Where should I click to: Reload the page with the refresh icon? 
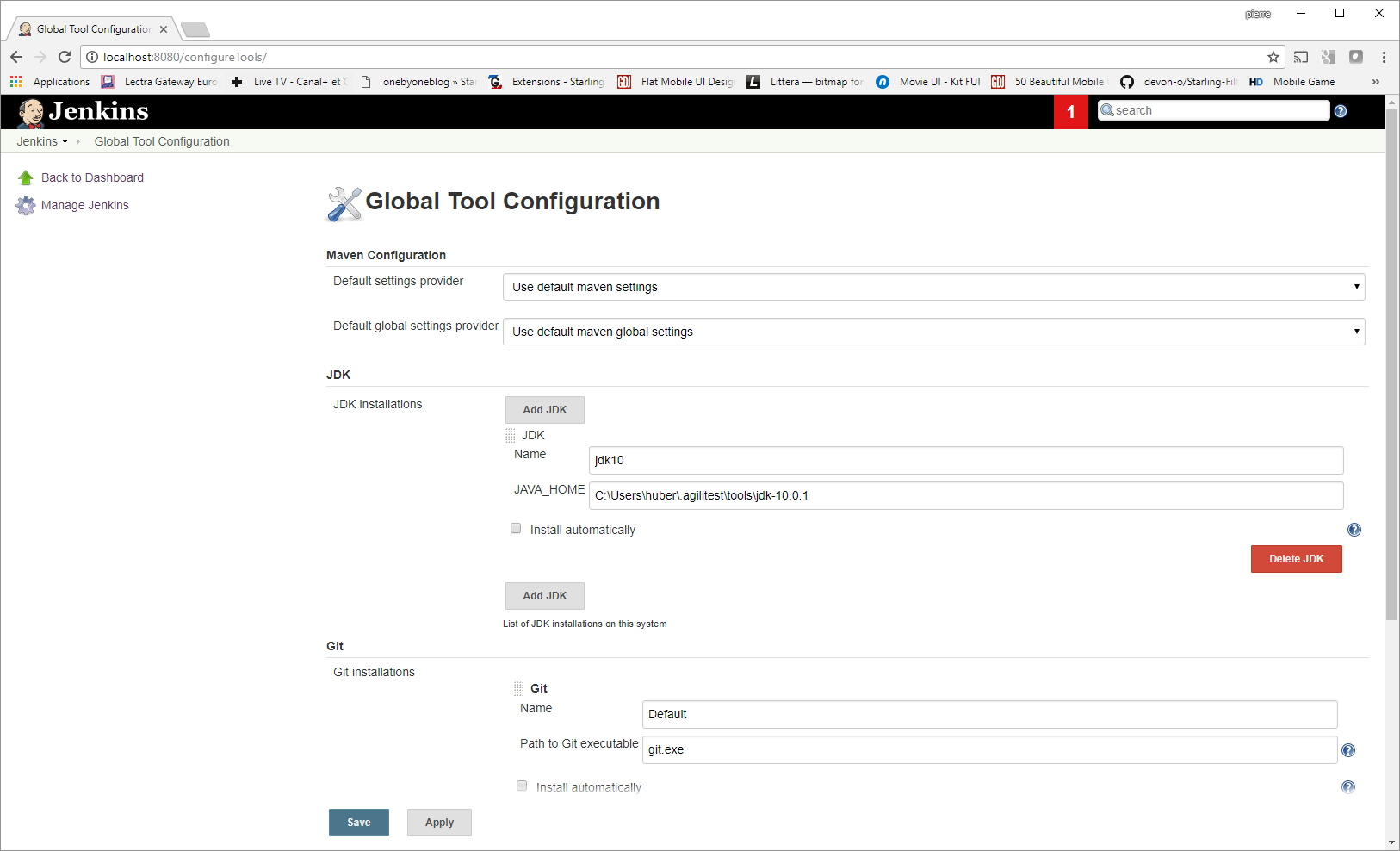[65, 57]
